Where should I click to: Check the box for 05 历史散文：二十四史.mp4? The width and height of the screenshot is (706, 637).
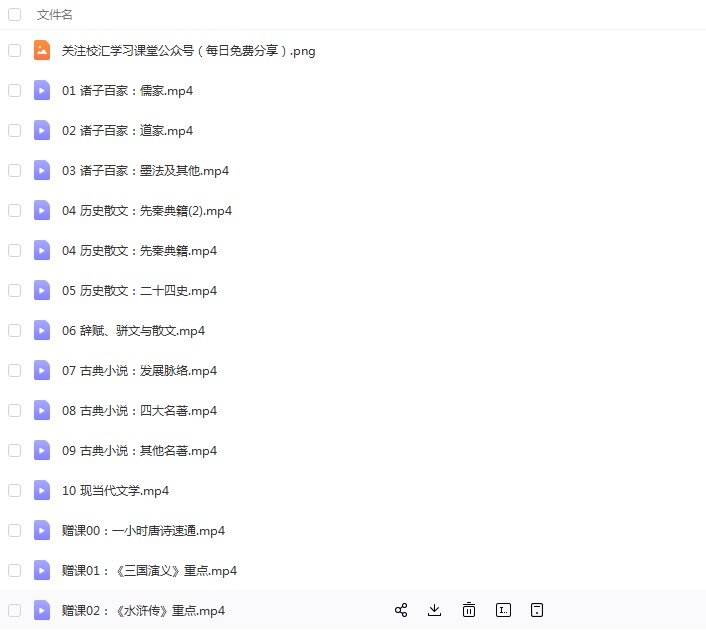tap(14, 290)
